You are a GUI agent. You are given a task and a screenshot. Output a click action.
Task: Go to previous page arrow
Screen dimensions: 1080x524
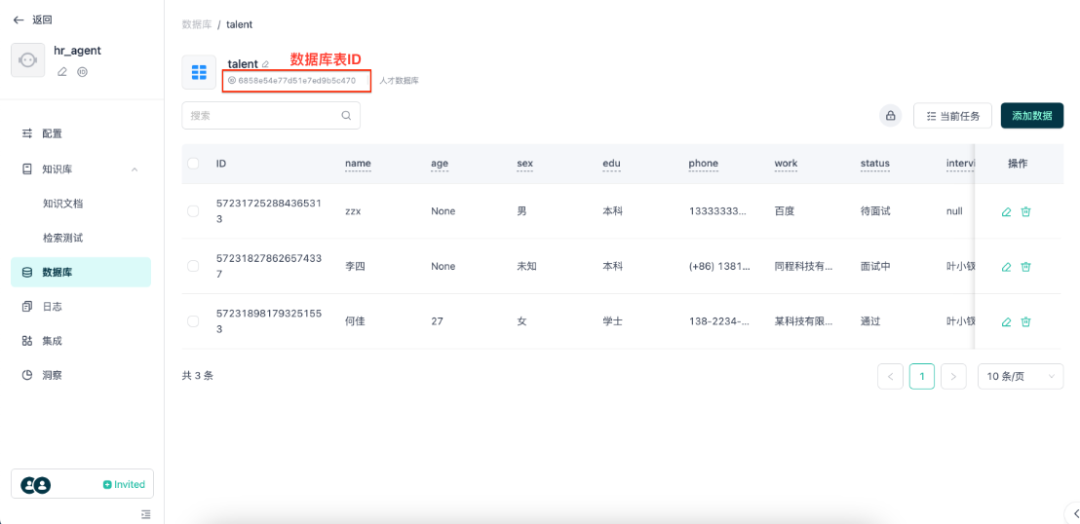pyautogui.click(x=891, y=377)
